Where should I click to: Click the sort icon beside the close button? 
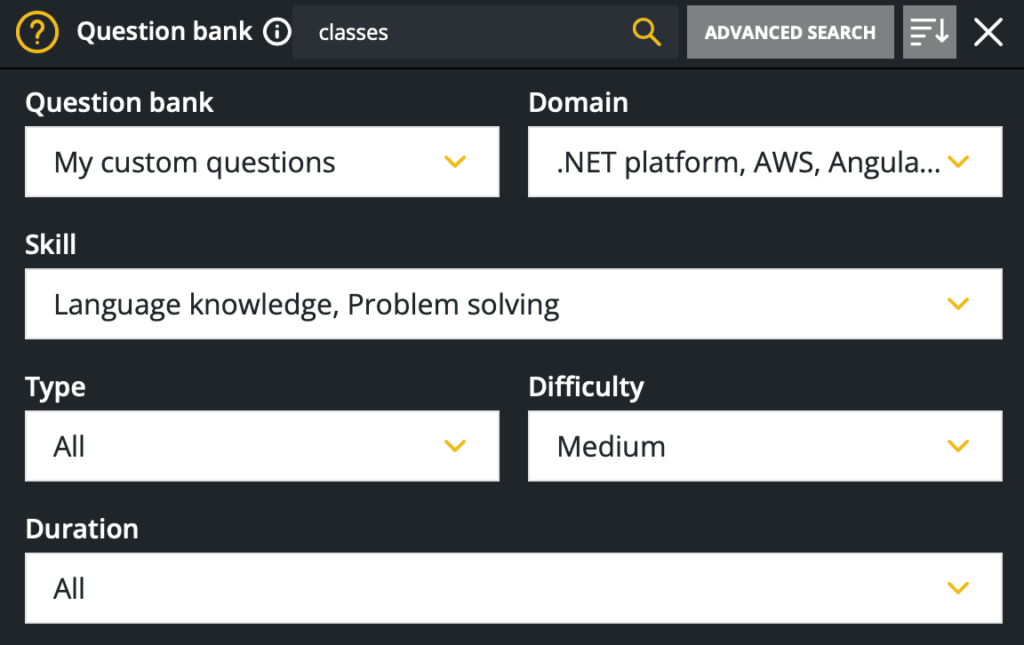[929, 31]
